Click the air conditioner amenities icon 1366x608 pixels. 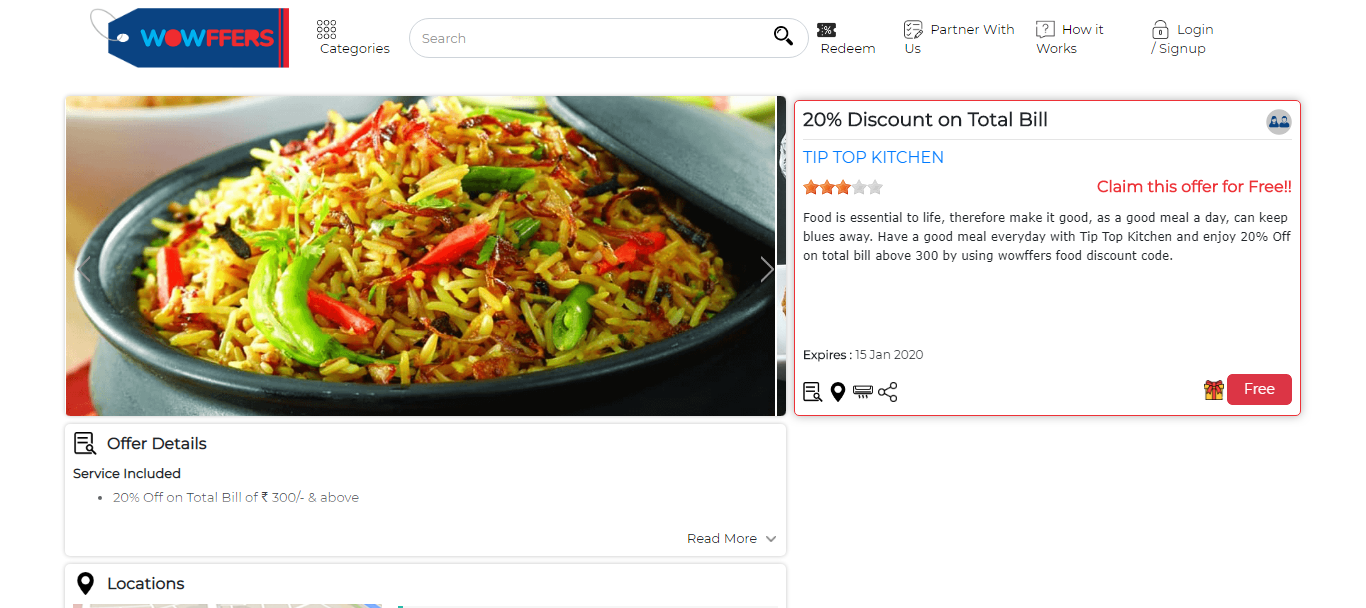point(863,392)
